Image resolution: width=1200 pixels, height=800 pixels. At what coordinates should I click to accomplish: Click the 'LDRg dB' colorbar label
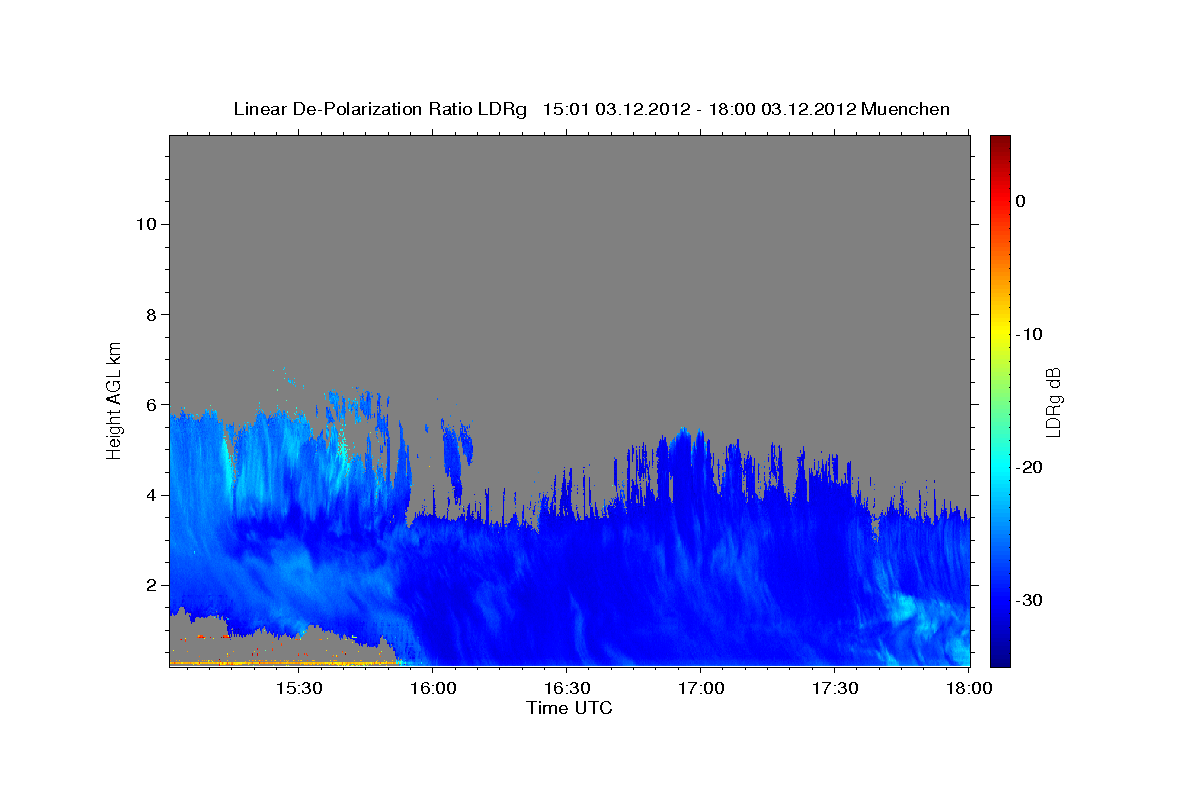1052,402
